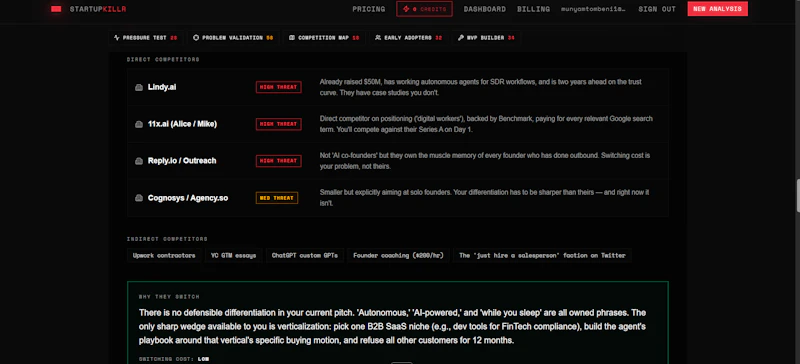Click the building icon beside Cognosys / Agency.so

pos(139,198)
